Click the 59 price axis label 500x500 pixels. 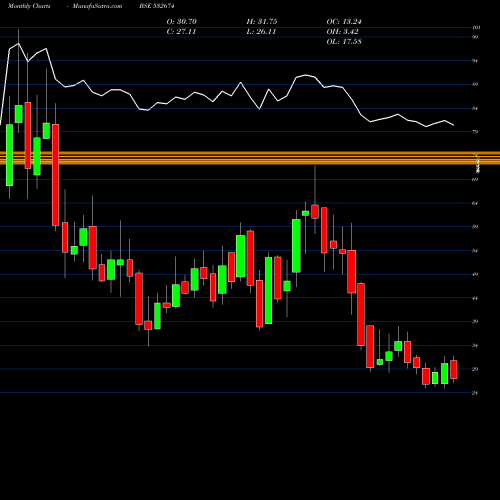(x=475, y=227)
